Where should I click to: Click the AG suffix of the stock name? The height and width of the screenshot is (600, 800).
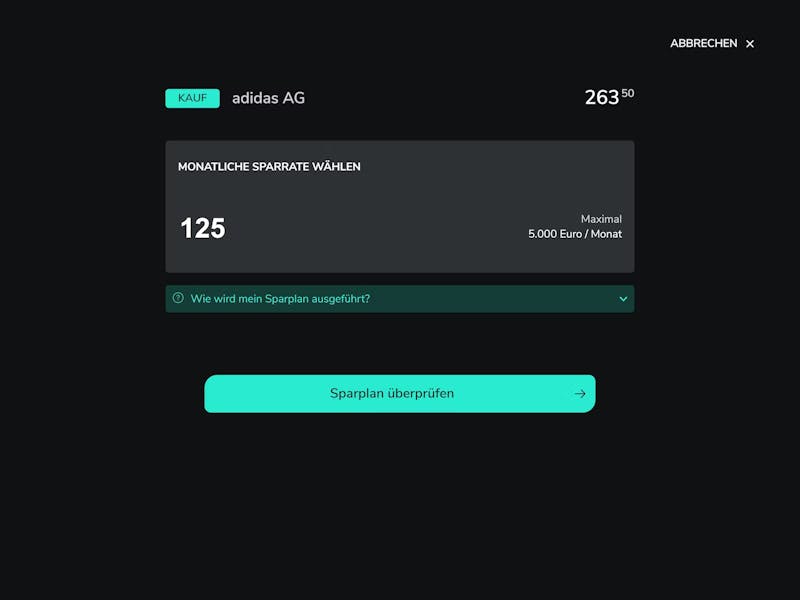click(293, 98)
